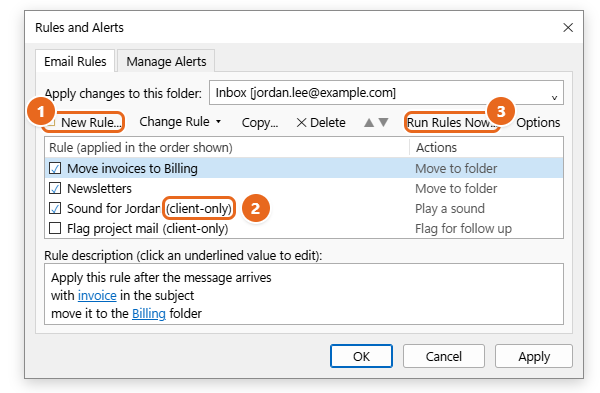Screen dimensions: 600x393
Task: Click the Play a sound action cell
Action: (x=450, y=209)
